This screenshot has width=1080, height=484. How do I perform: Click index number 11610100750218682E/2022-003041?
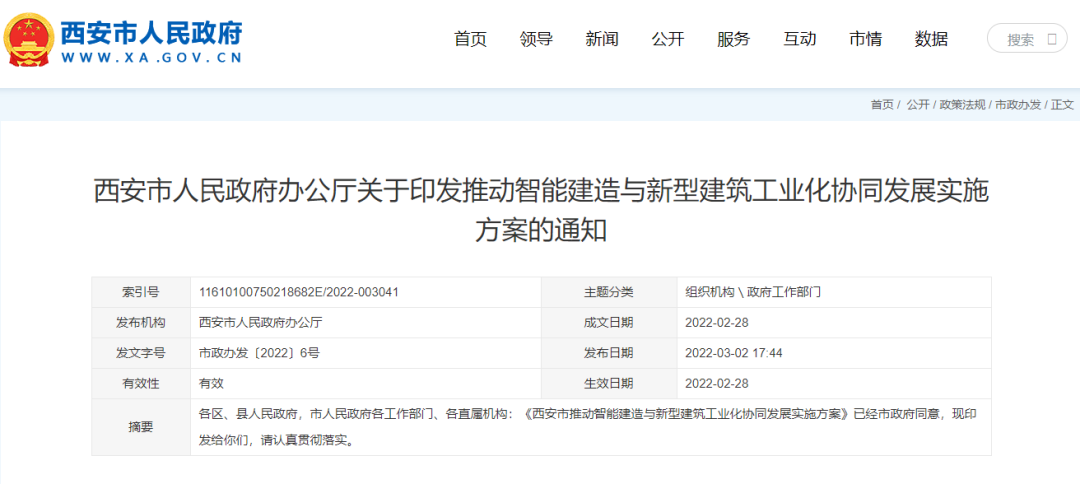click(x=299, y=292)
